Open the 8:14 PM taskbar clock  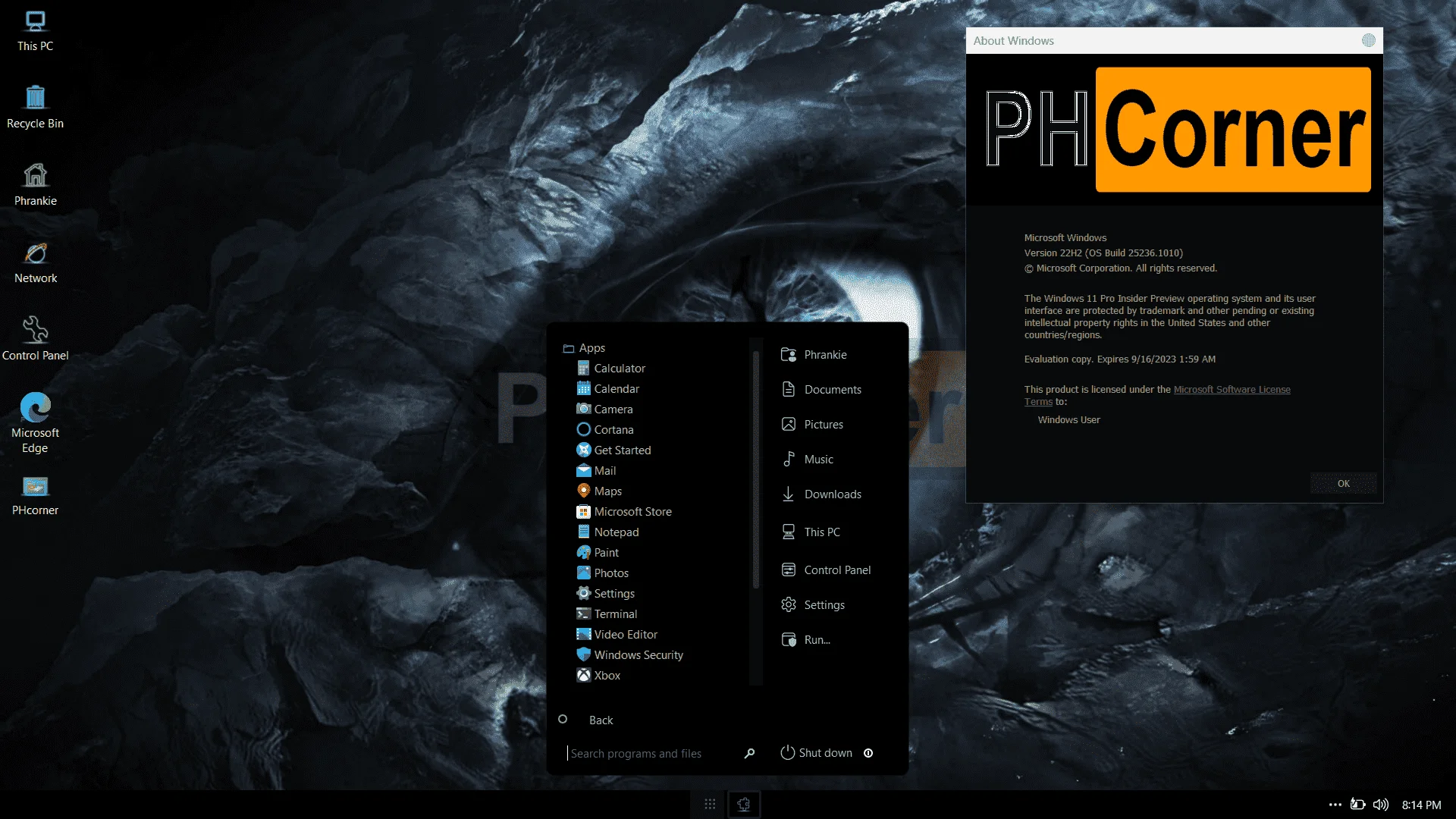1421,805
